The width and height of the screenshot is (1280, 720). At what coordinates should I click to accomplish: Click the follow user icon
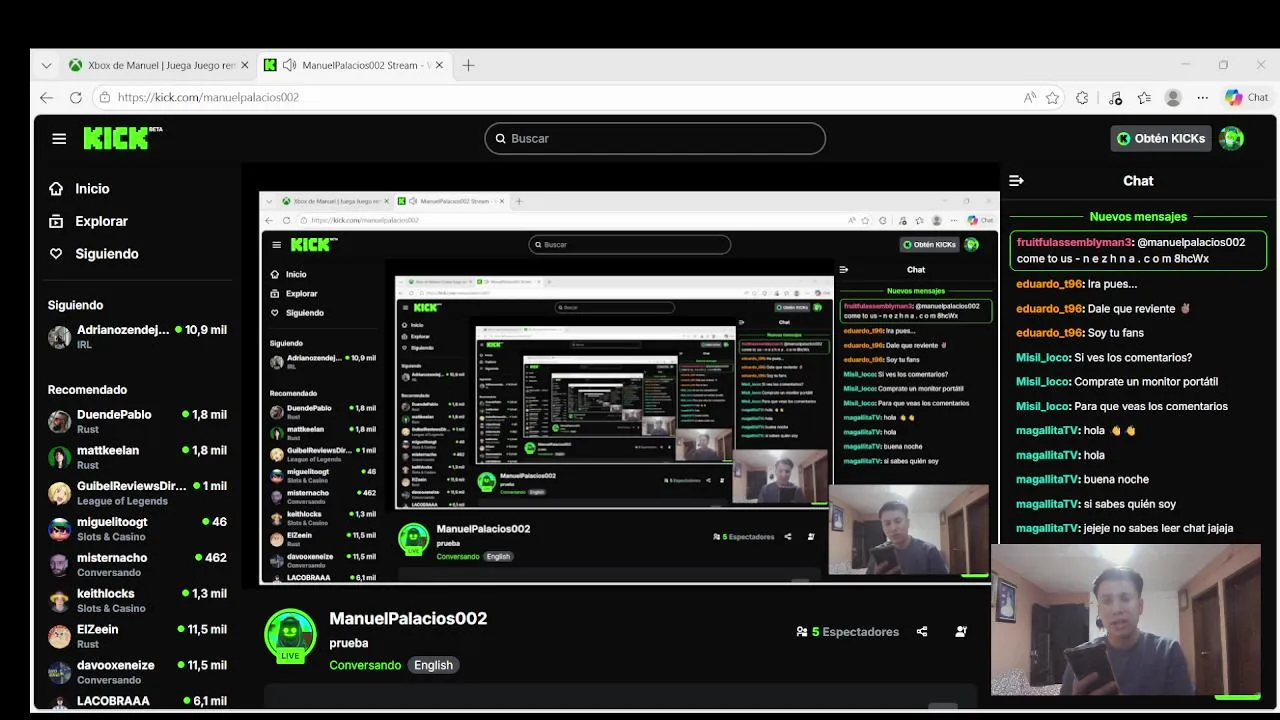(x=961, y=631)
